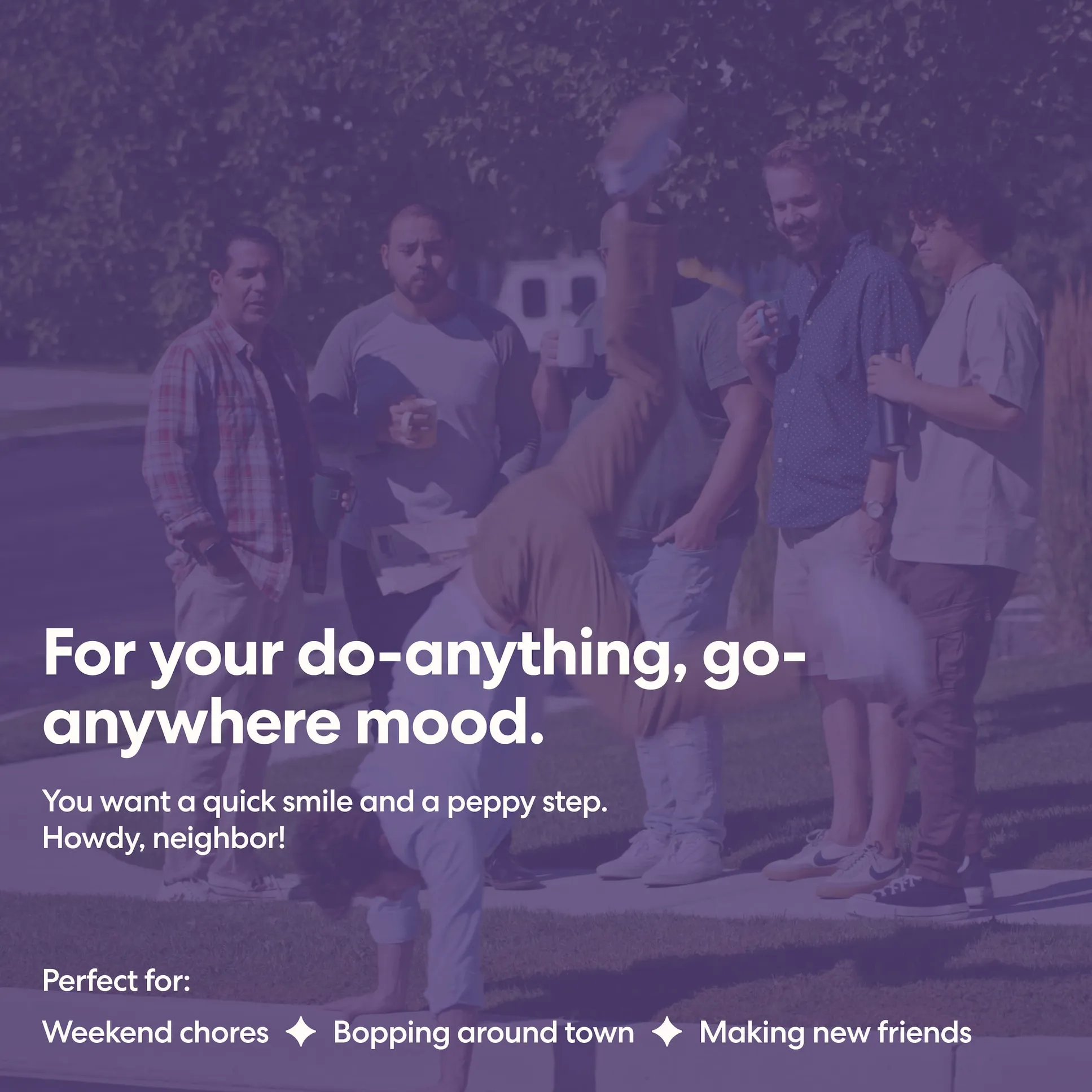This screenshot has width=1092, height=1092.
Task: Select the Weekend chores label
Action: click(155, 1032)
